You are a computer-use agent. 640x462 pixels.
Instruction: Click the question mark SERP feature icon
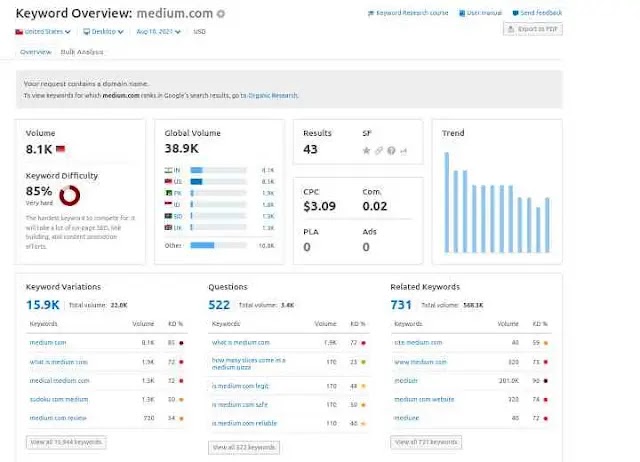[x=391, y=151]
